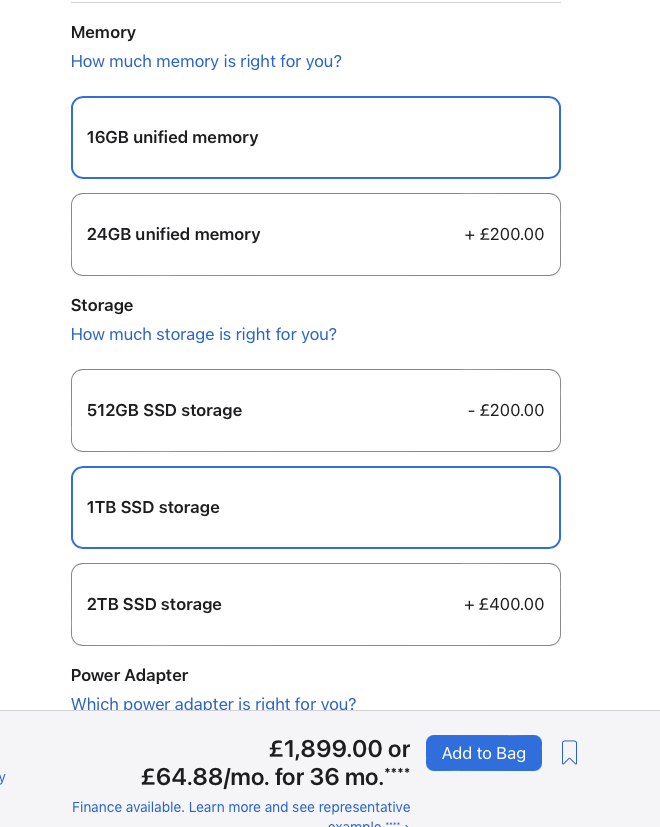The image size is (660, 827).
Task: Save configuration with the bookmark icon
Action: click(569, 753)
